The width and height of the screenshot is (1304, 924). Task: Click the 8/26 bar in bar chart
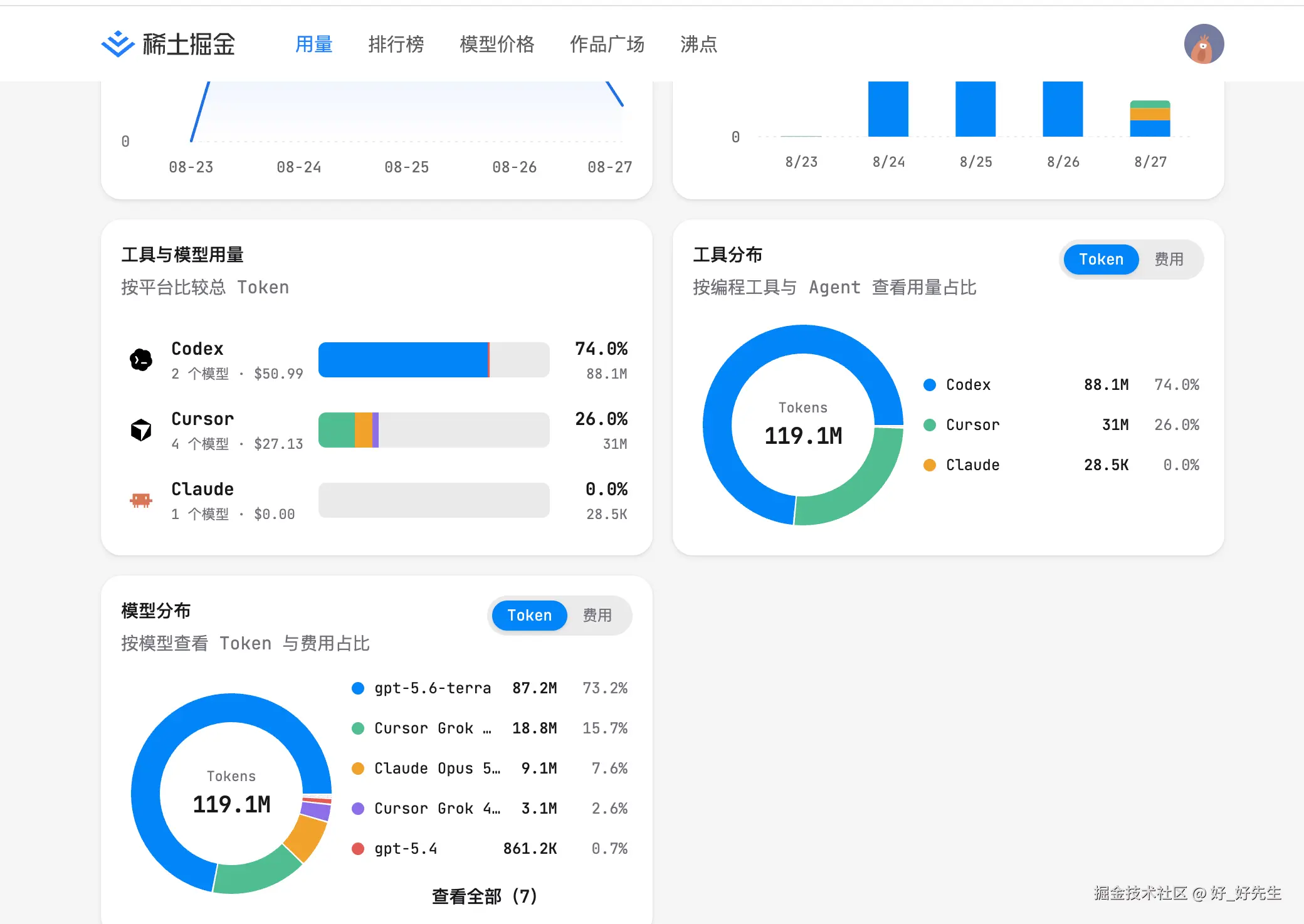pyautogui.click(x=1063, y=109)
